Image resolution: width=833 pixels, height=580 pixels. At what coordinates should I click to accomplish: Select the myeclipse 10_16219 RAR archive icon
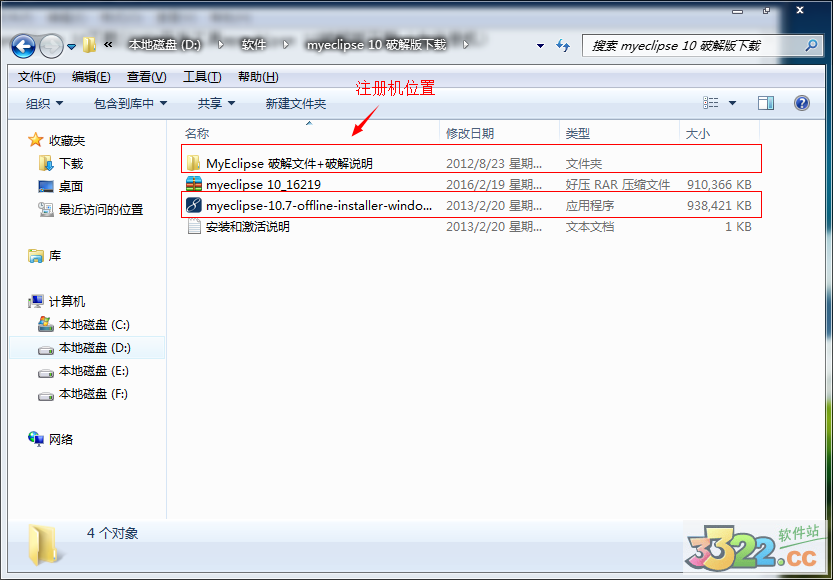[194, 184]
